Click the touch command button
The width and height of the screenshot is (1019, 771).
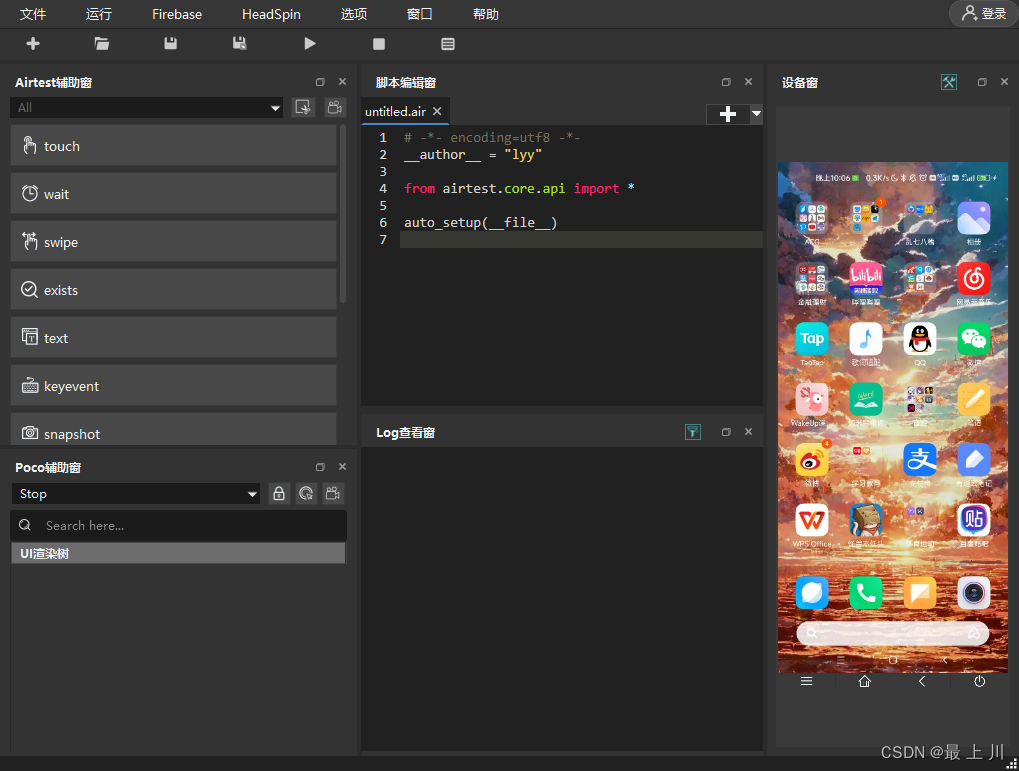point(173,146)
